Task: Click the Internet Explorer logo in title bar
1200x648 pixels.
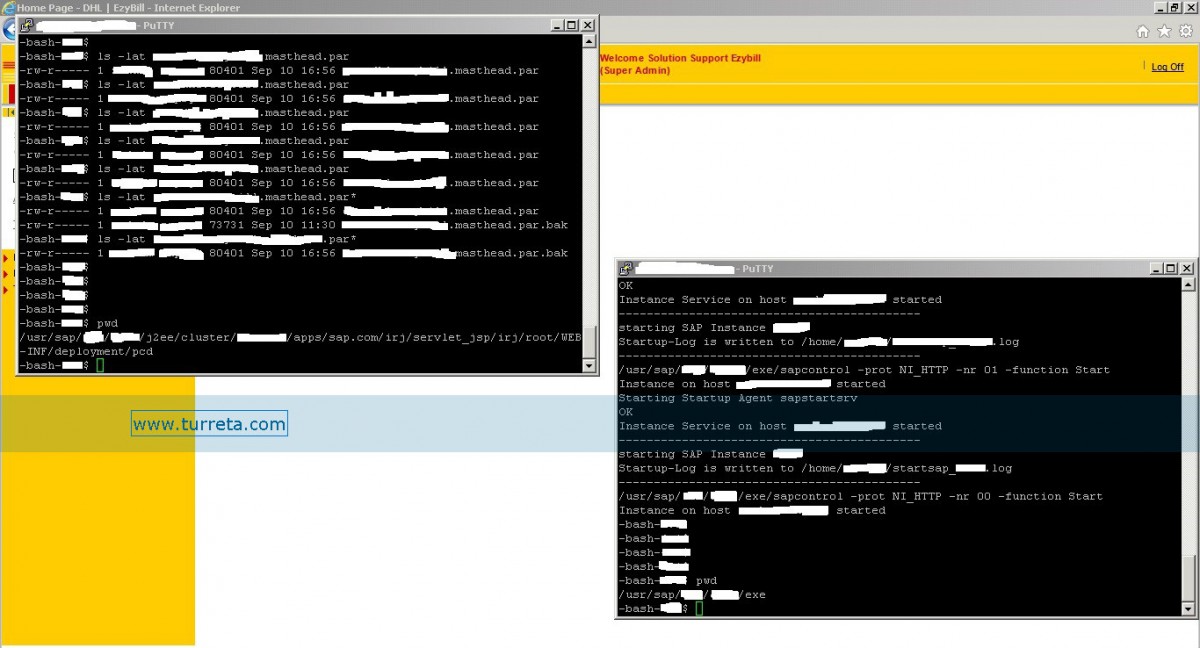Action: click(8, 7)
